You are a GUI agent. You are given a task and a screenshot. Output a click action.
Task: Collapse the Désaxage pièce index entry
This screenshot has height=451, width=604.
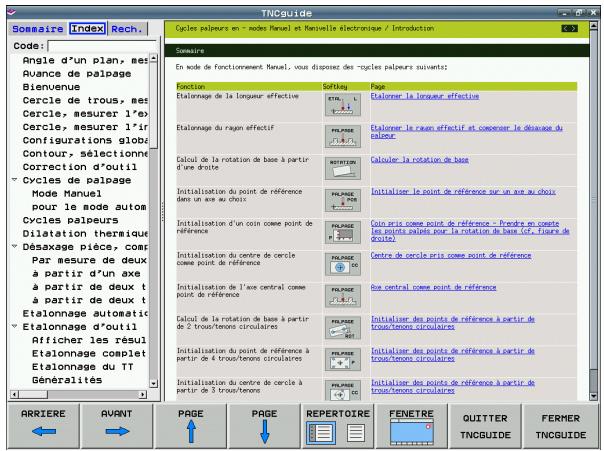(x=15, y=246)
